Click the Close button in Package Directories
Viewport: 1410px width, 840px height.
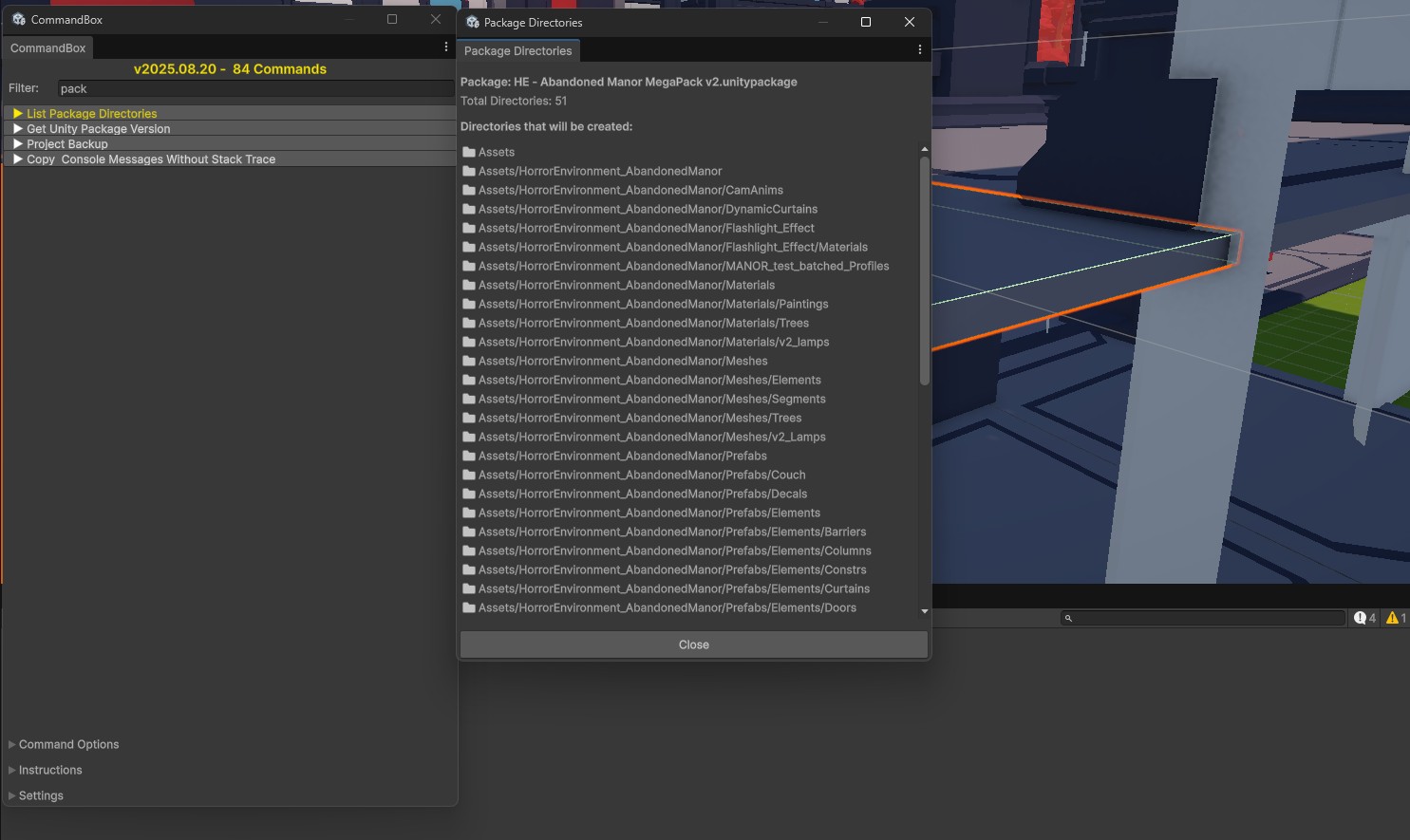click(x=694, y=644)
